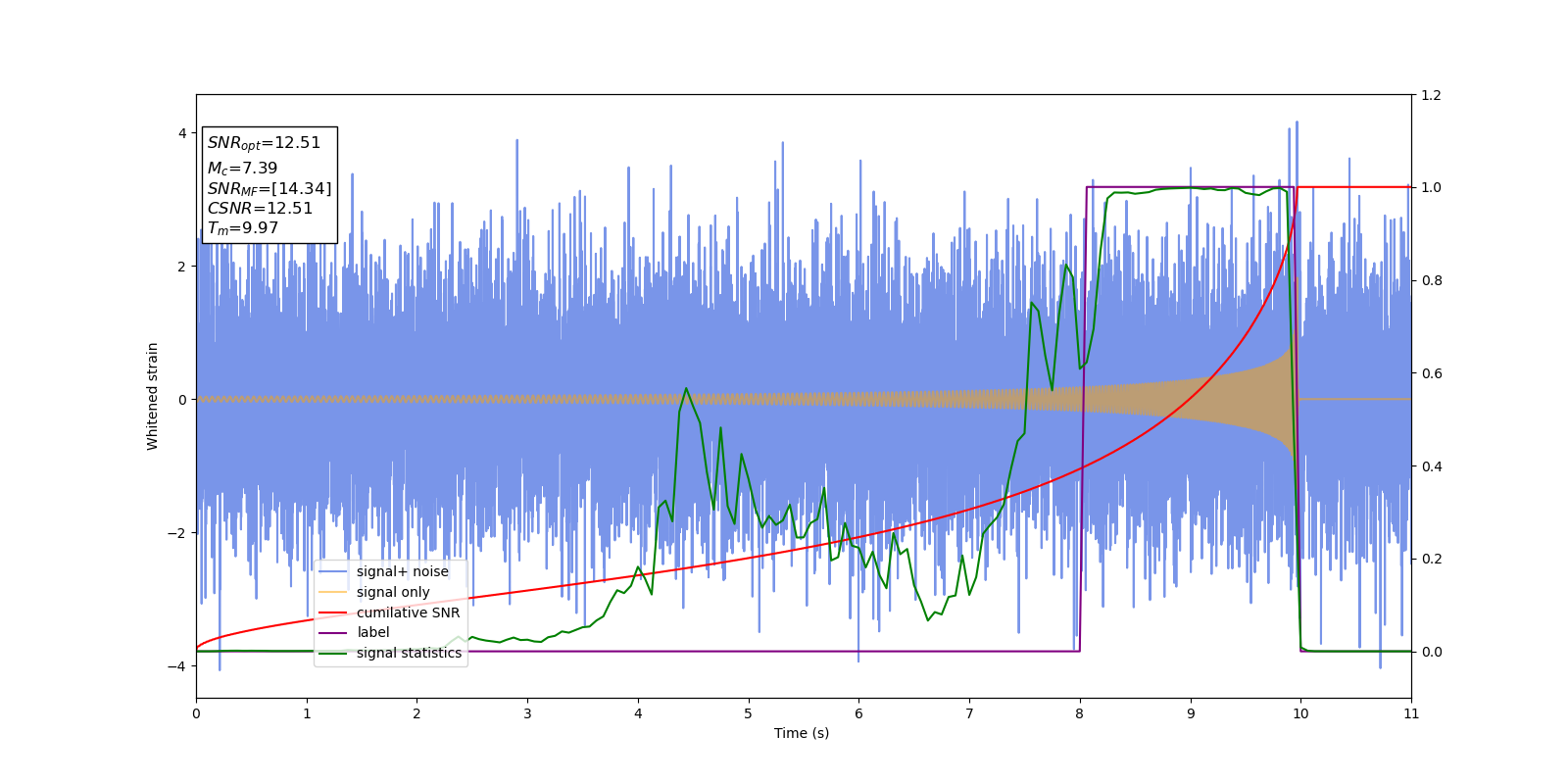Click the Time axis tick label 11

point(1411,713)
